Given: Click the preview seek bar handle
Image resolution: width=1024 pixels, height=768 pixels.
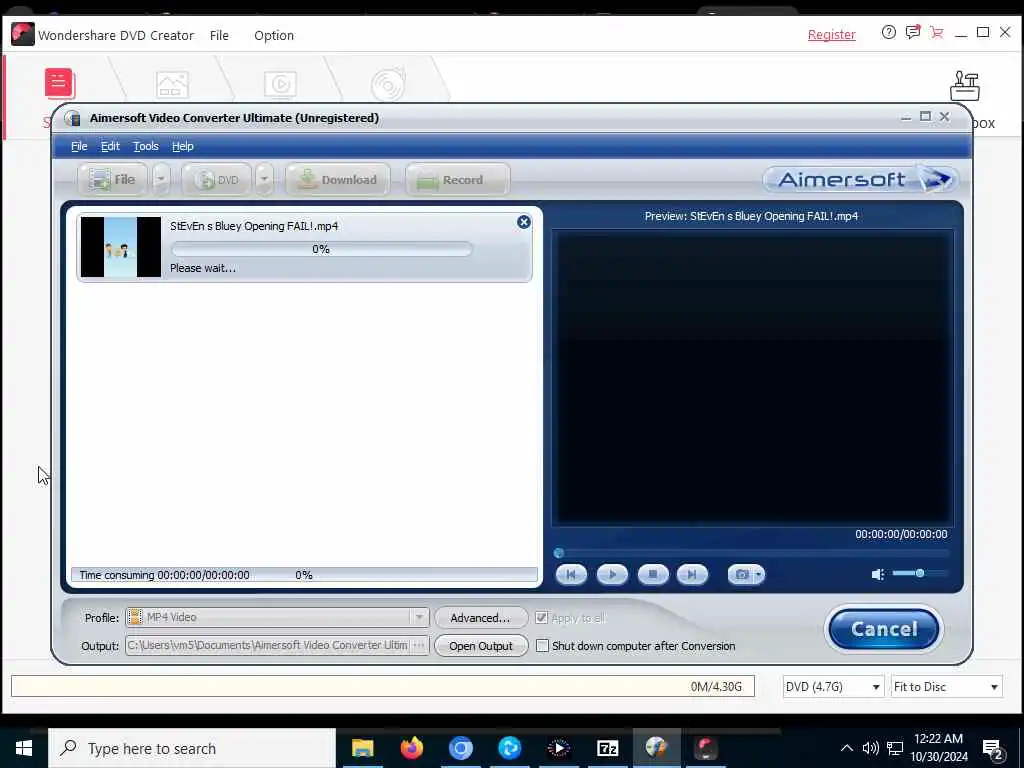Looking at the screenshot, I should click(x=559, y=553).
